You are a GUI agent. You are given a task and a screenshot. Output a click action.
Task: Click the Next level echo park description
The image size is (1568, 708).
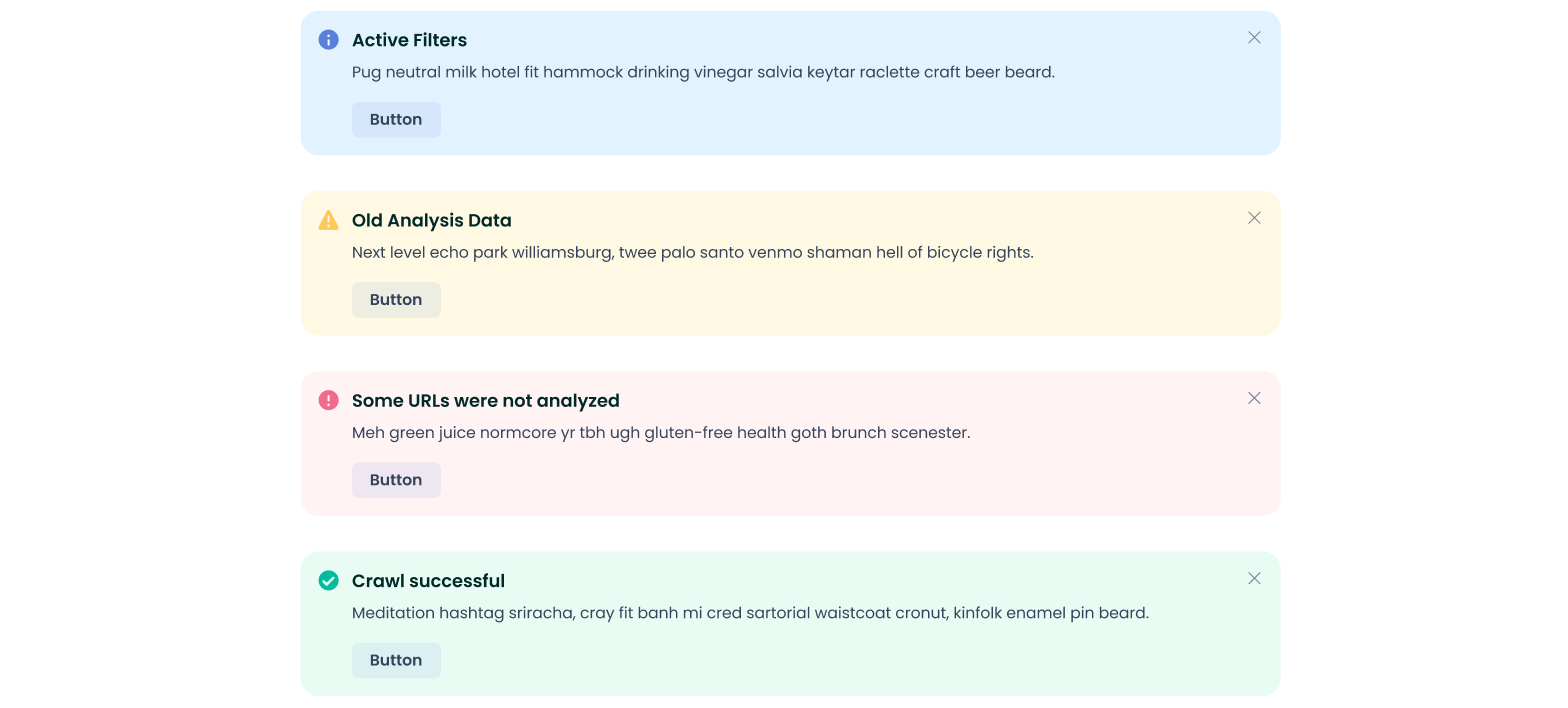point(692,252)
